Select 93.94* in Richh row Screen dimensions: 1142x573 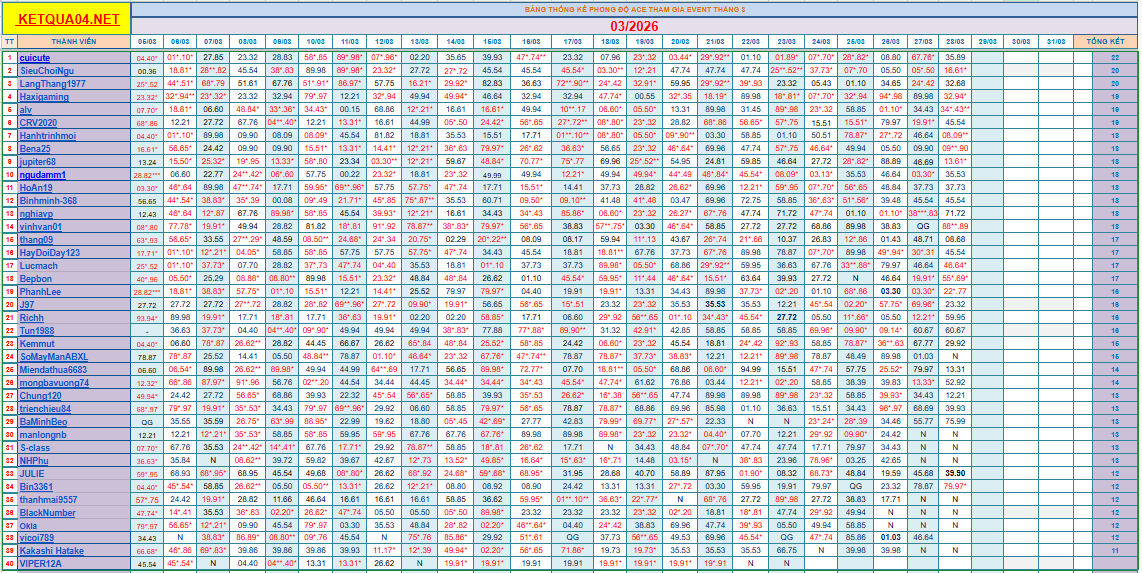[x=147, y=318]
